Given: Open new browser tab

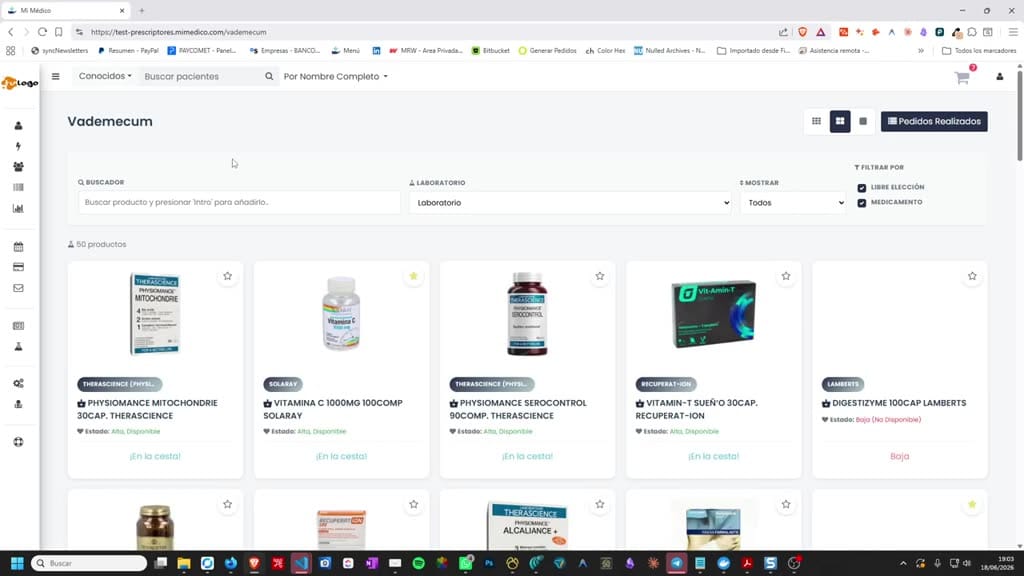Looking at the screenshot, I should pyautogui.click(x=142, y=10).
